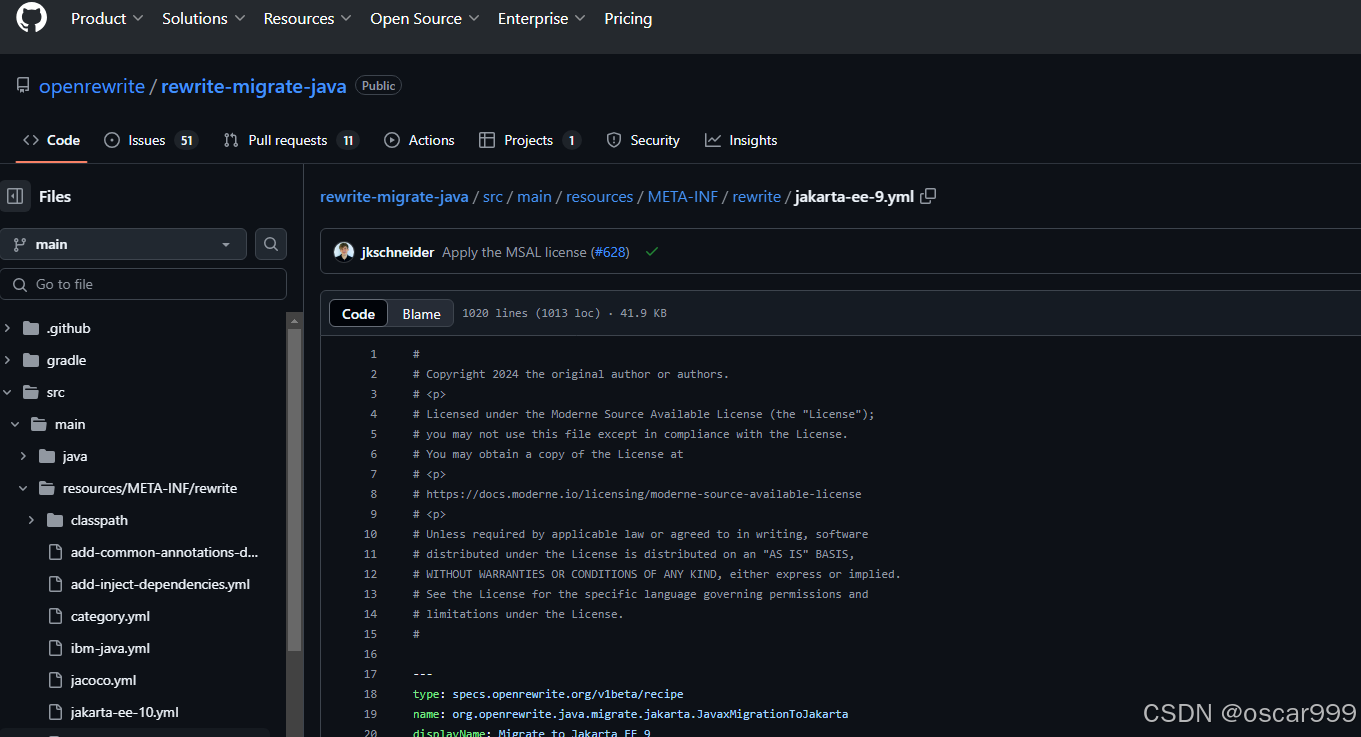Select the Code tab
1361x737 pixels.
[51, 140]
